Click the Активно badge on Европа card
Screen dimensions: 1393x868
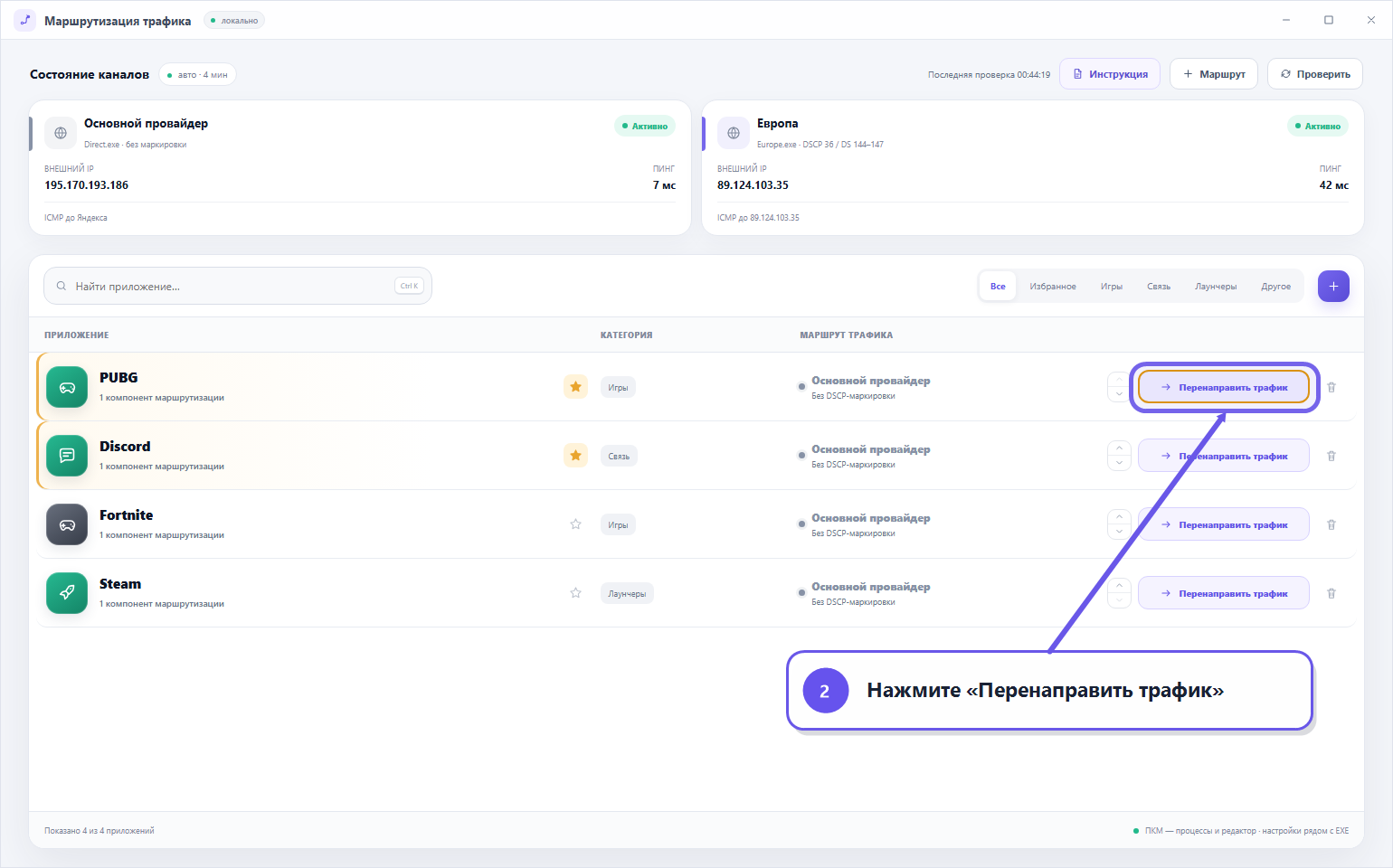[x=1318, y=126]
